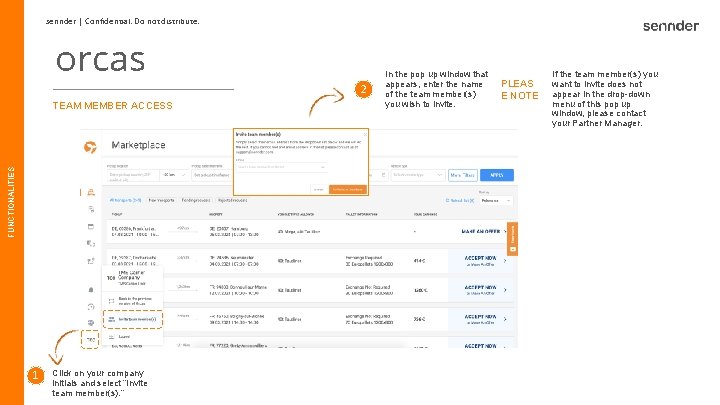720x405 pixels.
Task: Click the pickup location input field
Action: (133, 175)
